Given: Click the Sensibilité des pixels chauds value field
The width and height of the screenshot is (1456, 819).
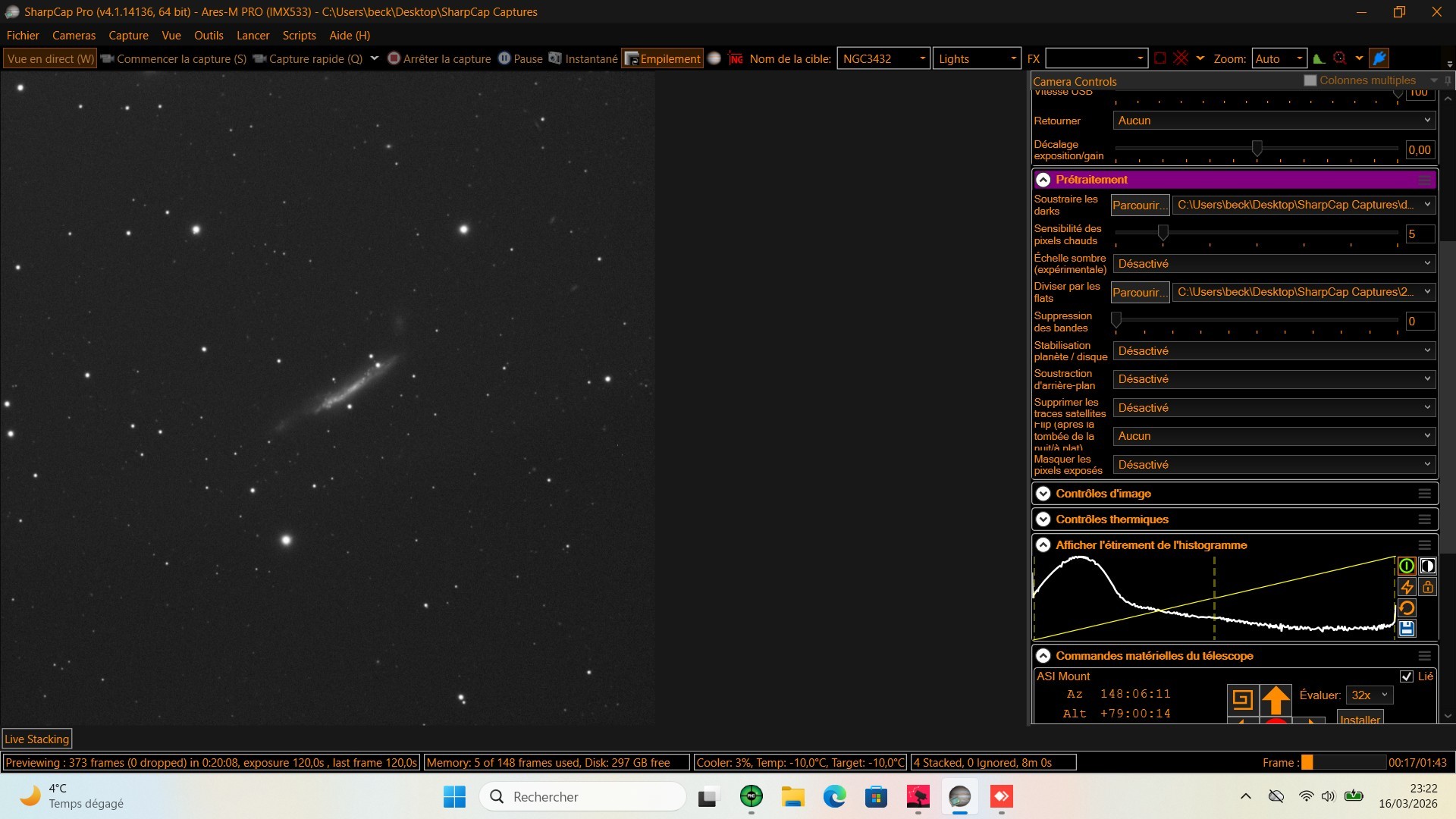Looking at the screenshot, I should pyautogui.click(x=1420, y=235).
